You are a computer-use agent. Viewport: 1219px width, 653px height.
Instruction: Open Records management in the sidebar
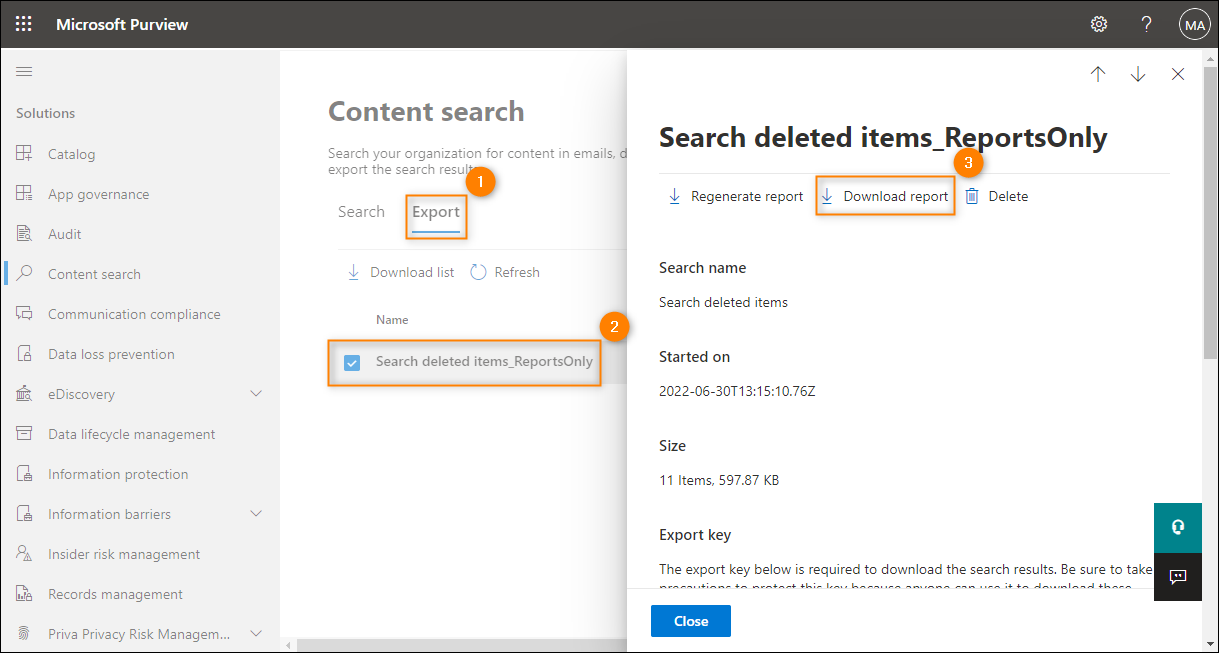pyautogui.click(x=115, y=594)
